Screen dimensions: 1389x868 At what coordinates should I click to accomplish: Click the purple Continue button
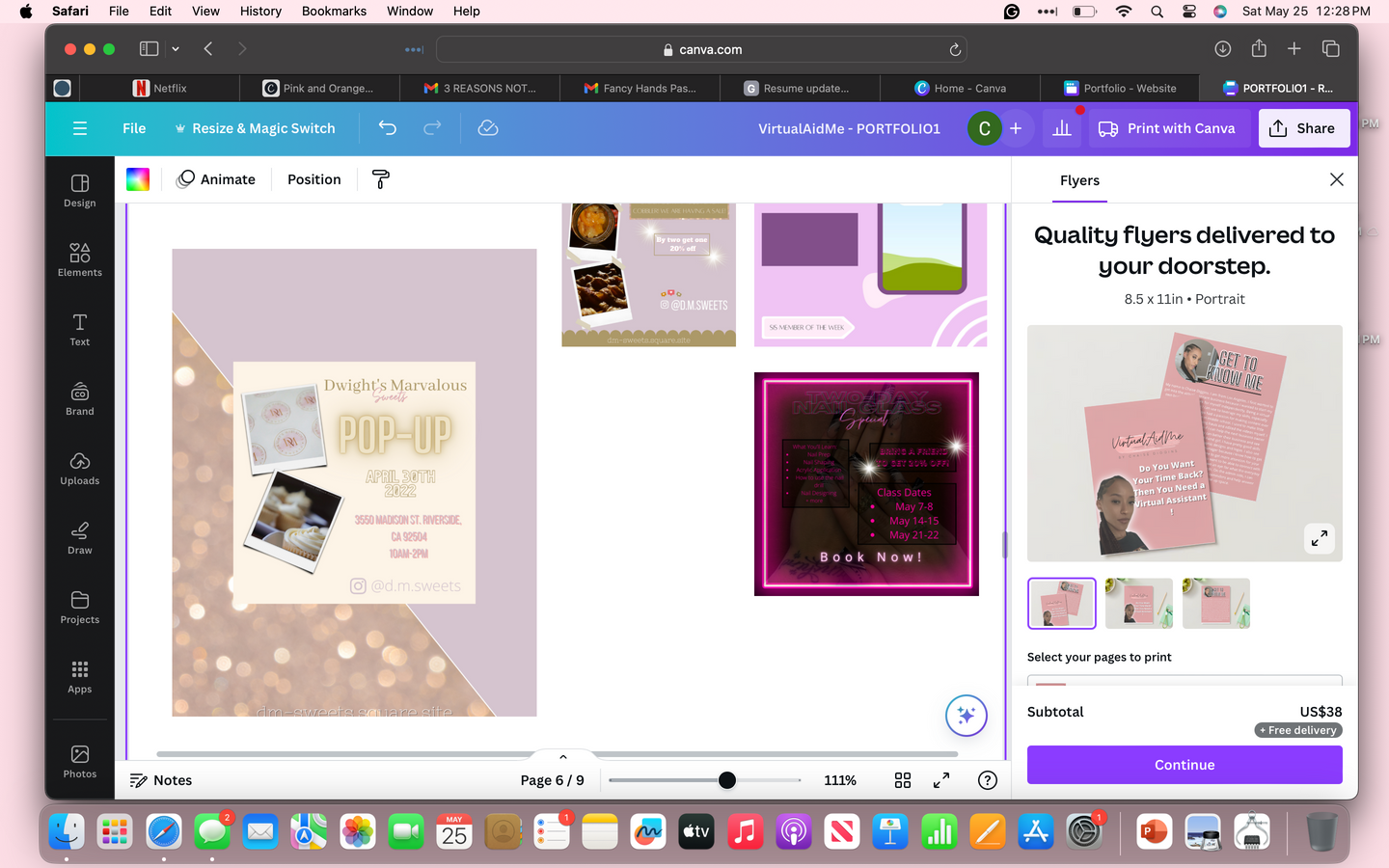coord(1185,765)
